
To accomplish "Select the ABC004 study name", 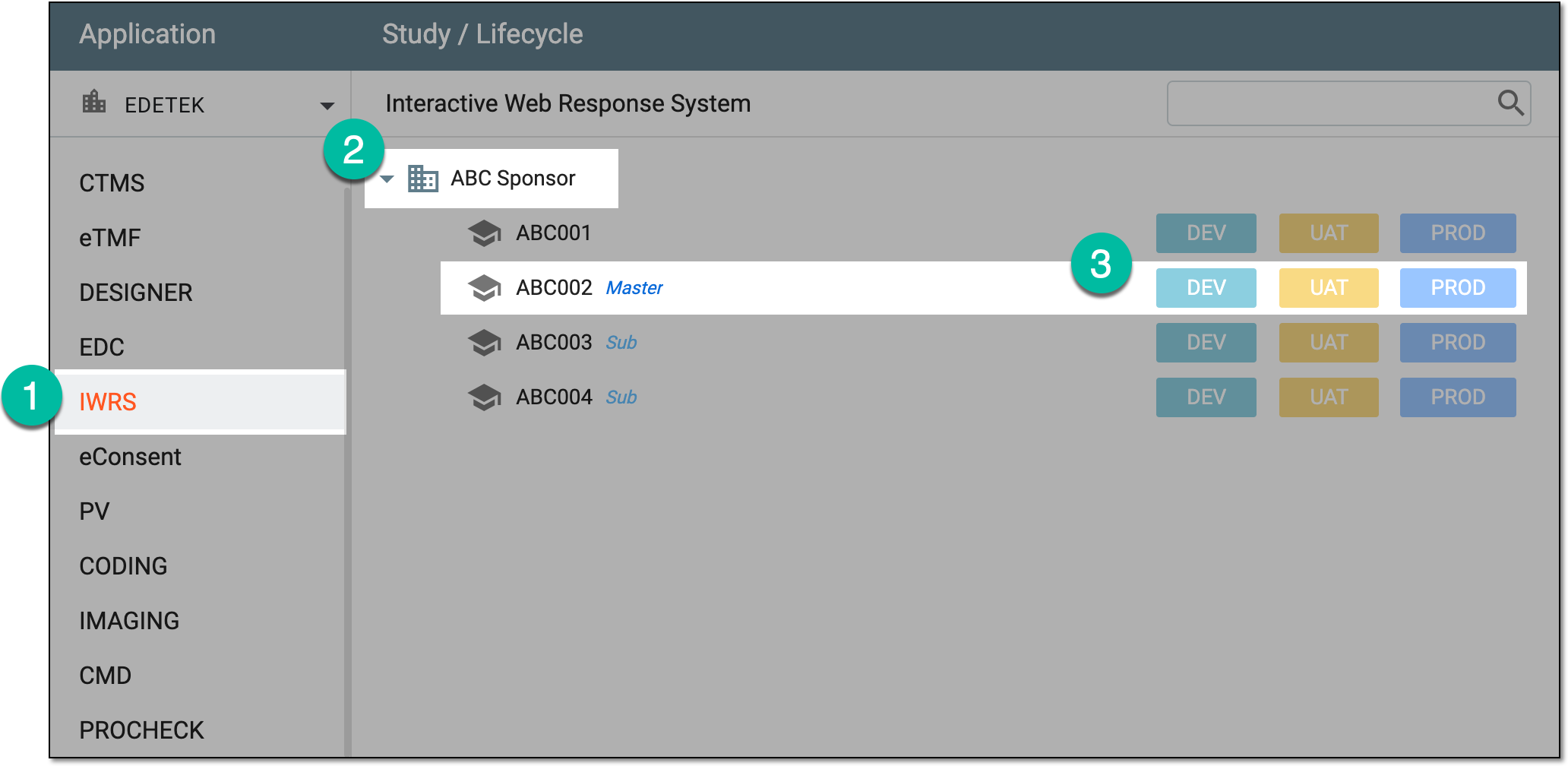I will coord(554,397).
